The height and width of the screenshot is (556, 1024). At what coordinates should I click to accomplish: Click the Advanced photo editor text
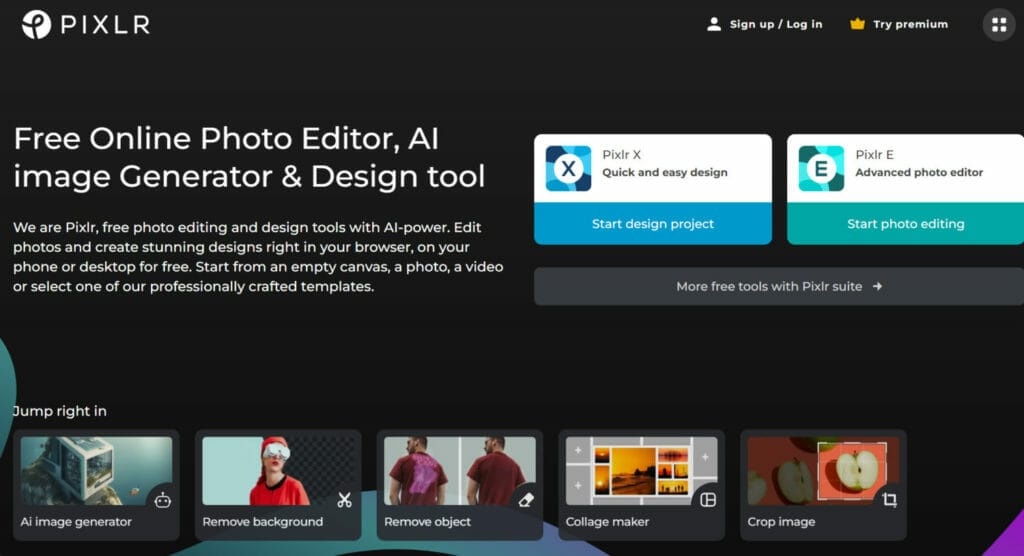click(x=919, y=172)
